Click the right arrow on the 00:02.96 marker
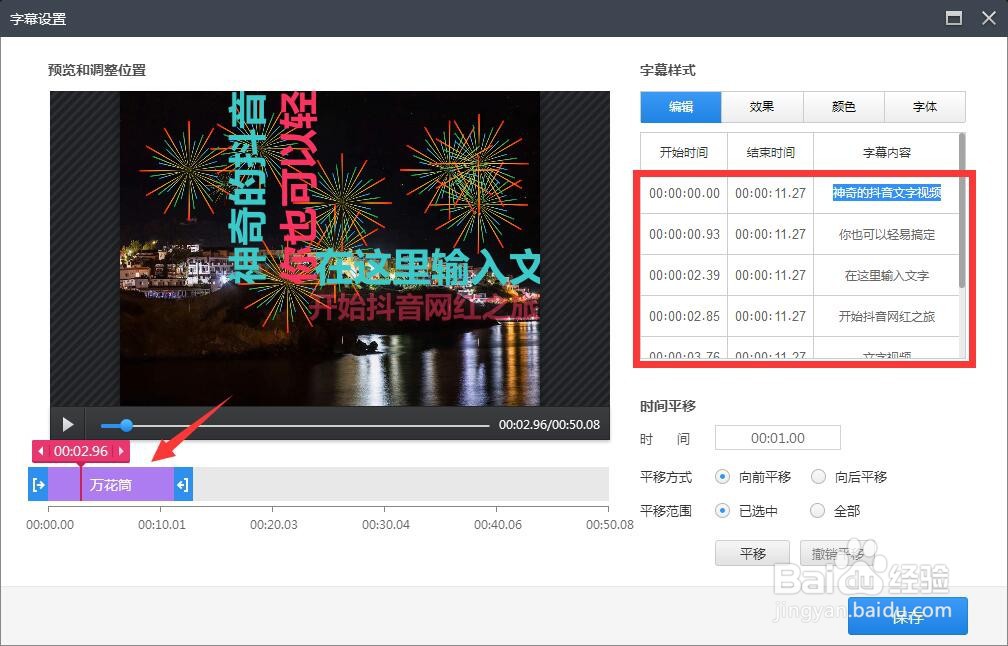1008x646 pixels. click(120, 451)
